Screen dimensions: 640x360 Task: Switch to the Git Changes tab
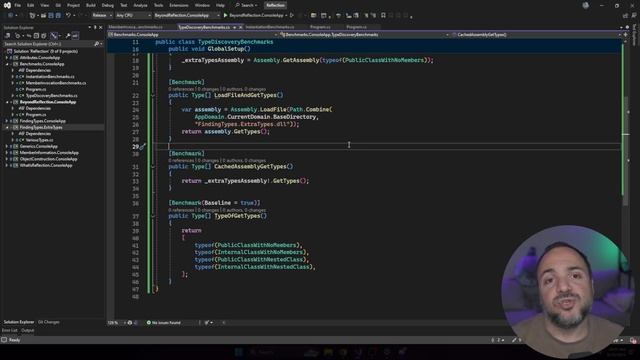tap(49, 322)
